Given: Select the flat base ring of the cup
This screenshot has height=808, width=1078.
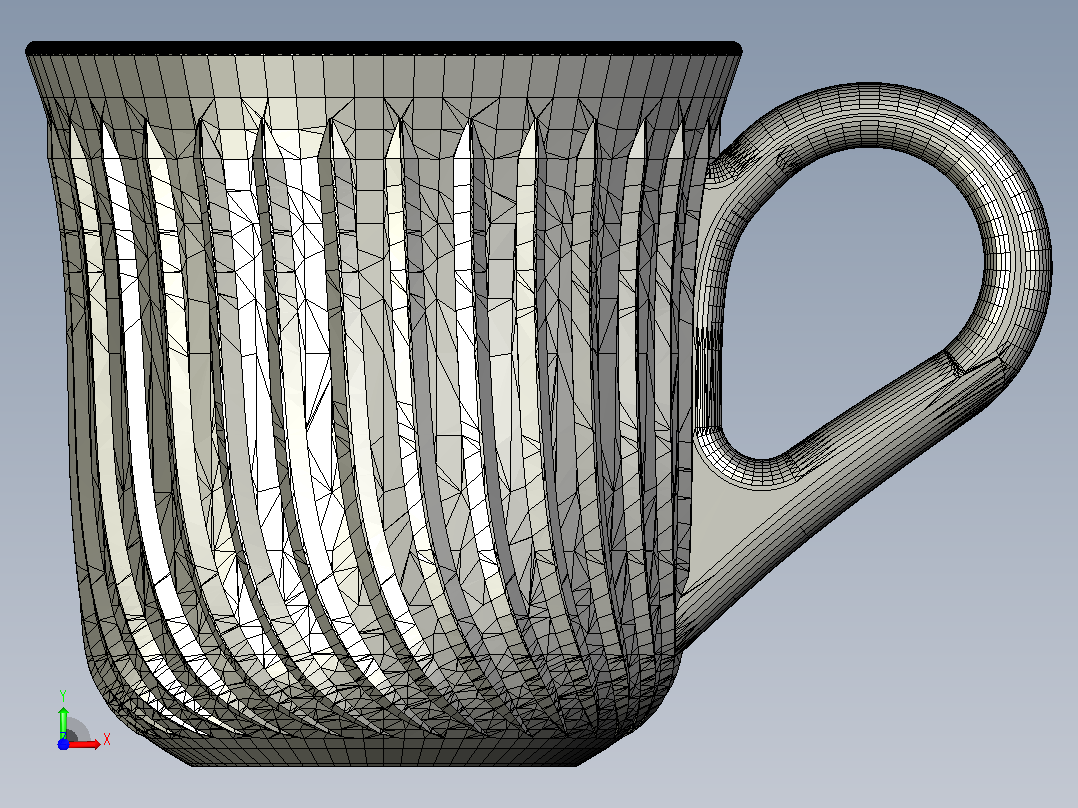Looking at the screenshot, I should pos(384,752).
